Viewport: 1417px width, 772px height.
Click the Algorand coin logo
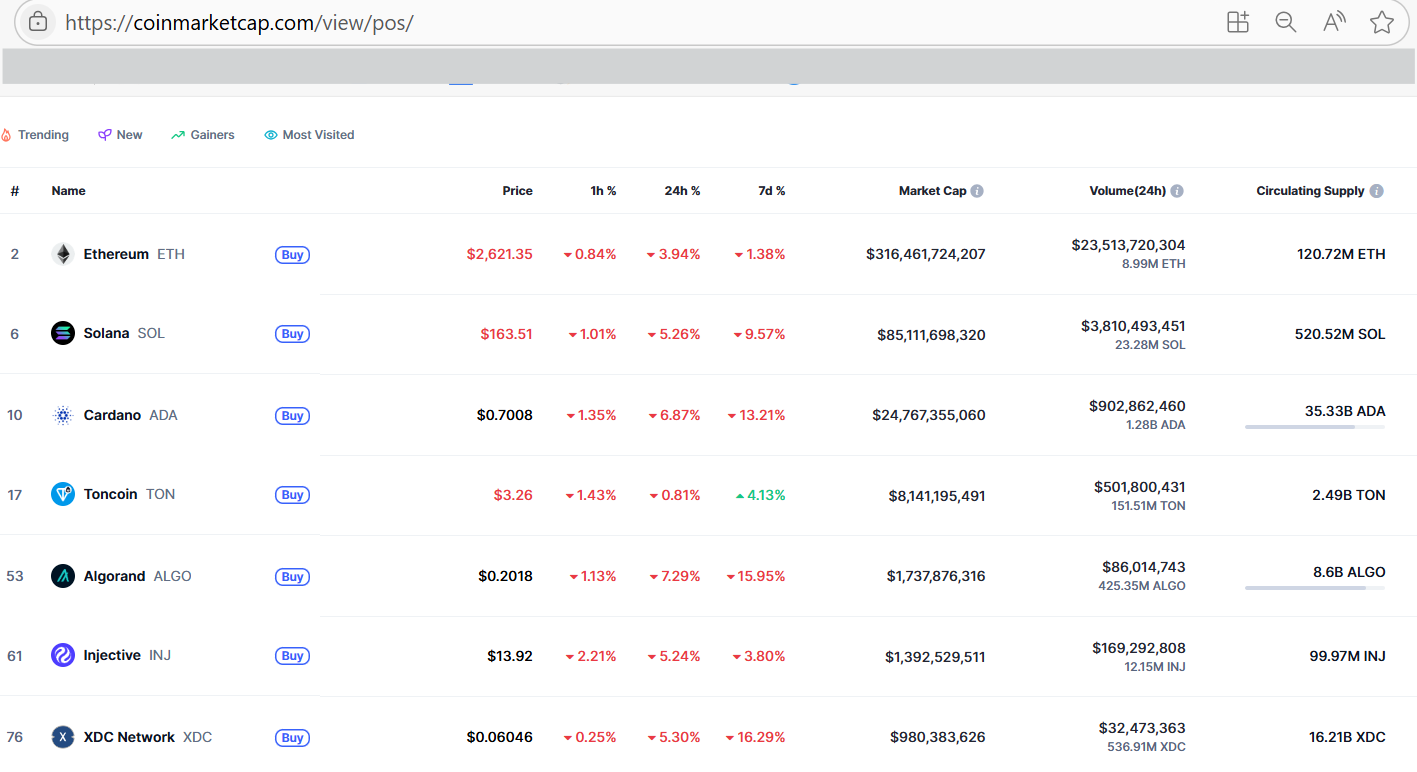63,576
